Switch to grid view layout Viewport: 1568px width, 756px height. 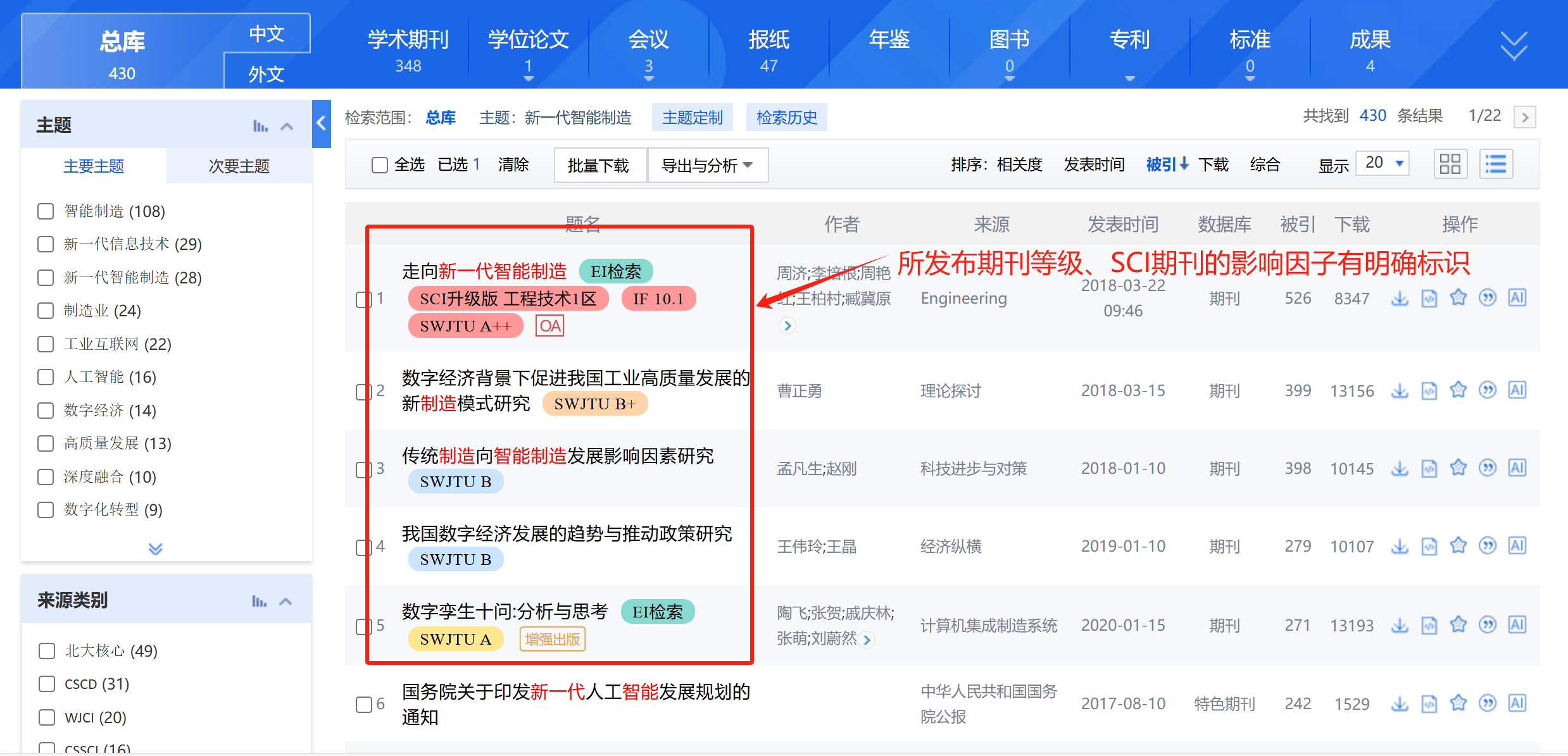(1450, 164)
